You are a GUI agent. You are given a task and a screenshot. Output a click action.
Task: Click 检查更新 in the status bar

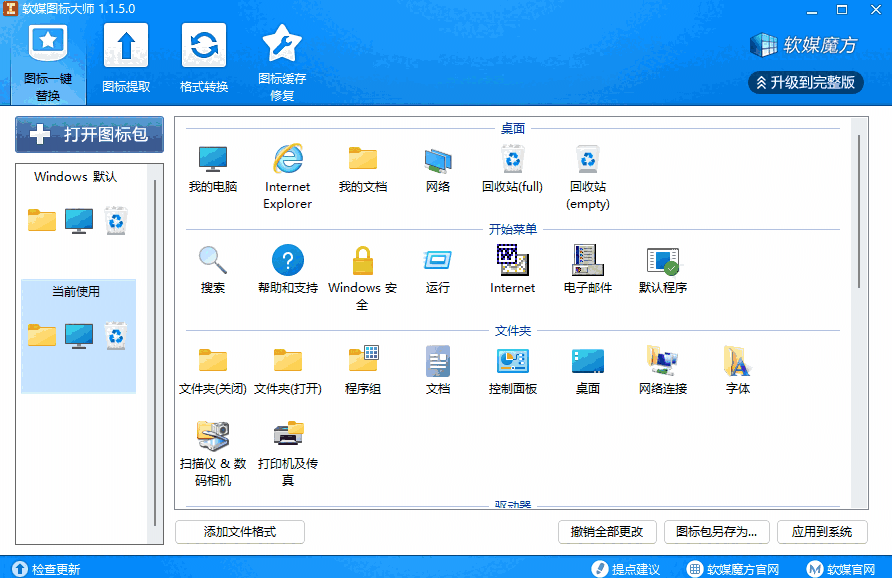coord(42,567)
